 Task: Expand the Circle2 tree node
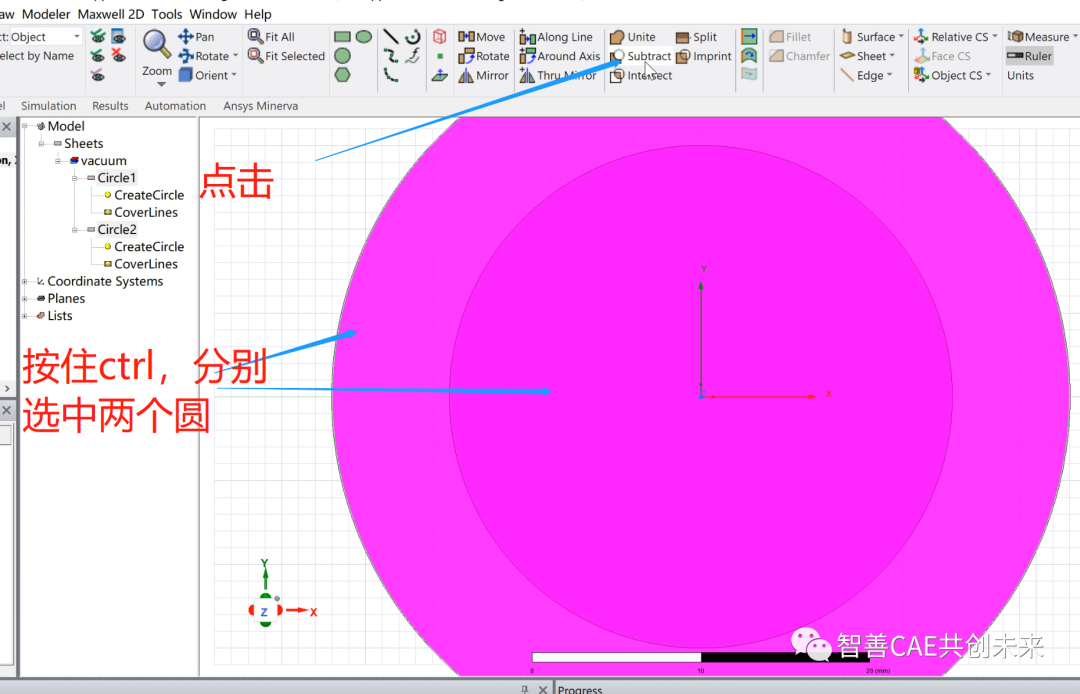tap(75, 229)
